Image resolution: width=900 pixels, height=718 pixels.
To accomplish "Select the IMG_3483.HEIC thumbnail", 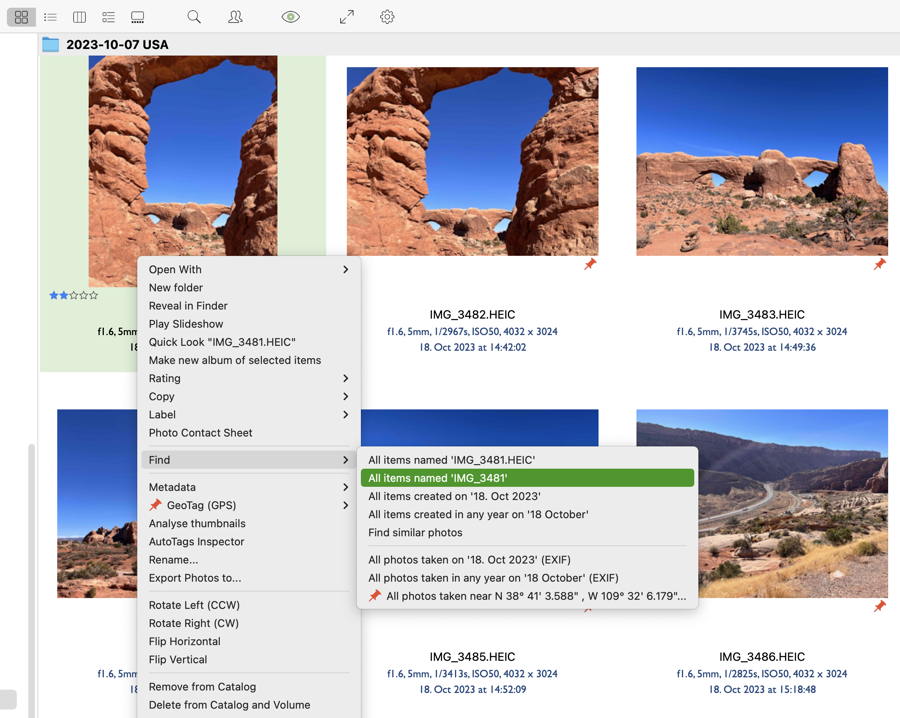I will click(x=762, y=161).
